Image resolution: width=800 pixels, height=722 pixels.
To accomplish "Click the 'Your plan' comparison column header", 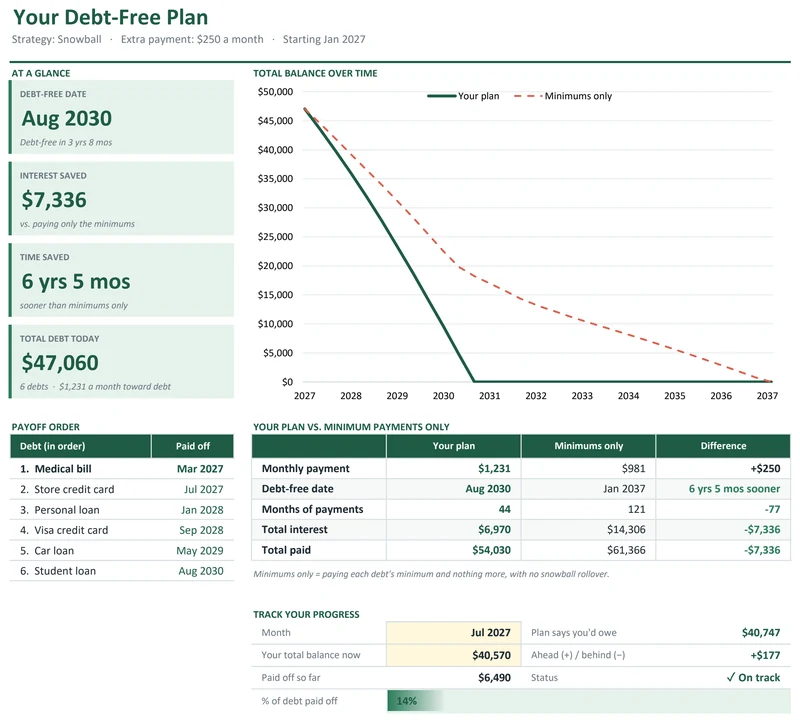I will (x=454, y=446).
